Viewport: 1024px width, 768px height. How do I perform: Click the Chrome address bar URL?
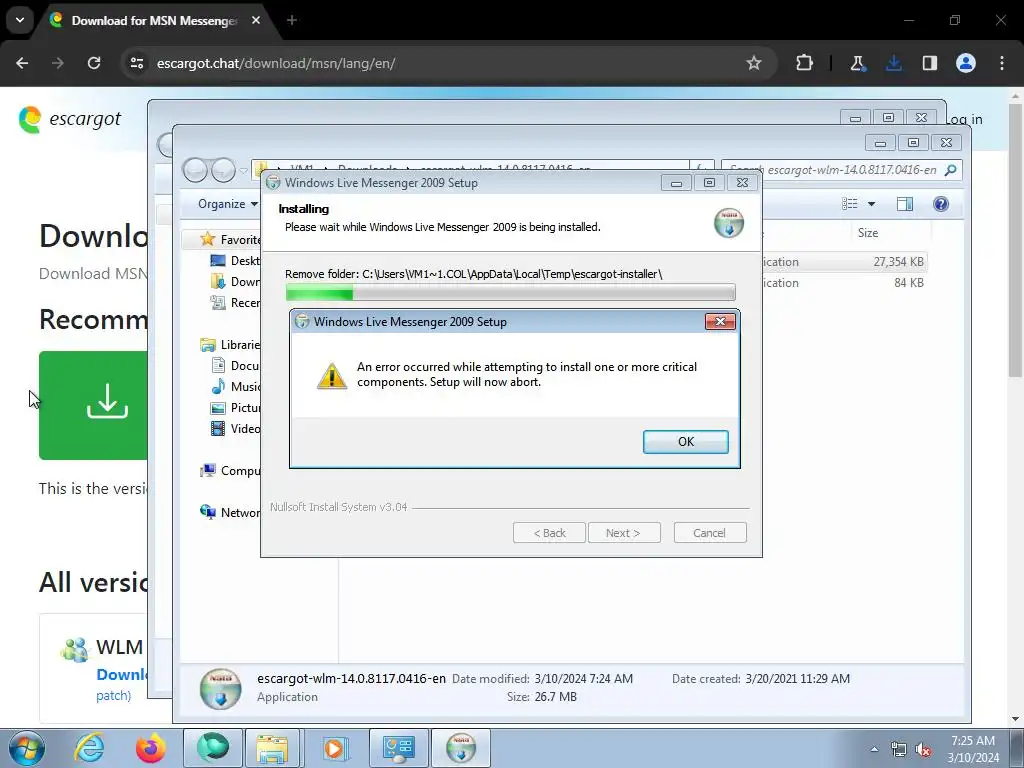pyautogui.click(x=276, y=63)
